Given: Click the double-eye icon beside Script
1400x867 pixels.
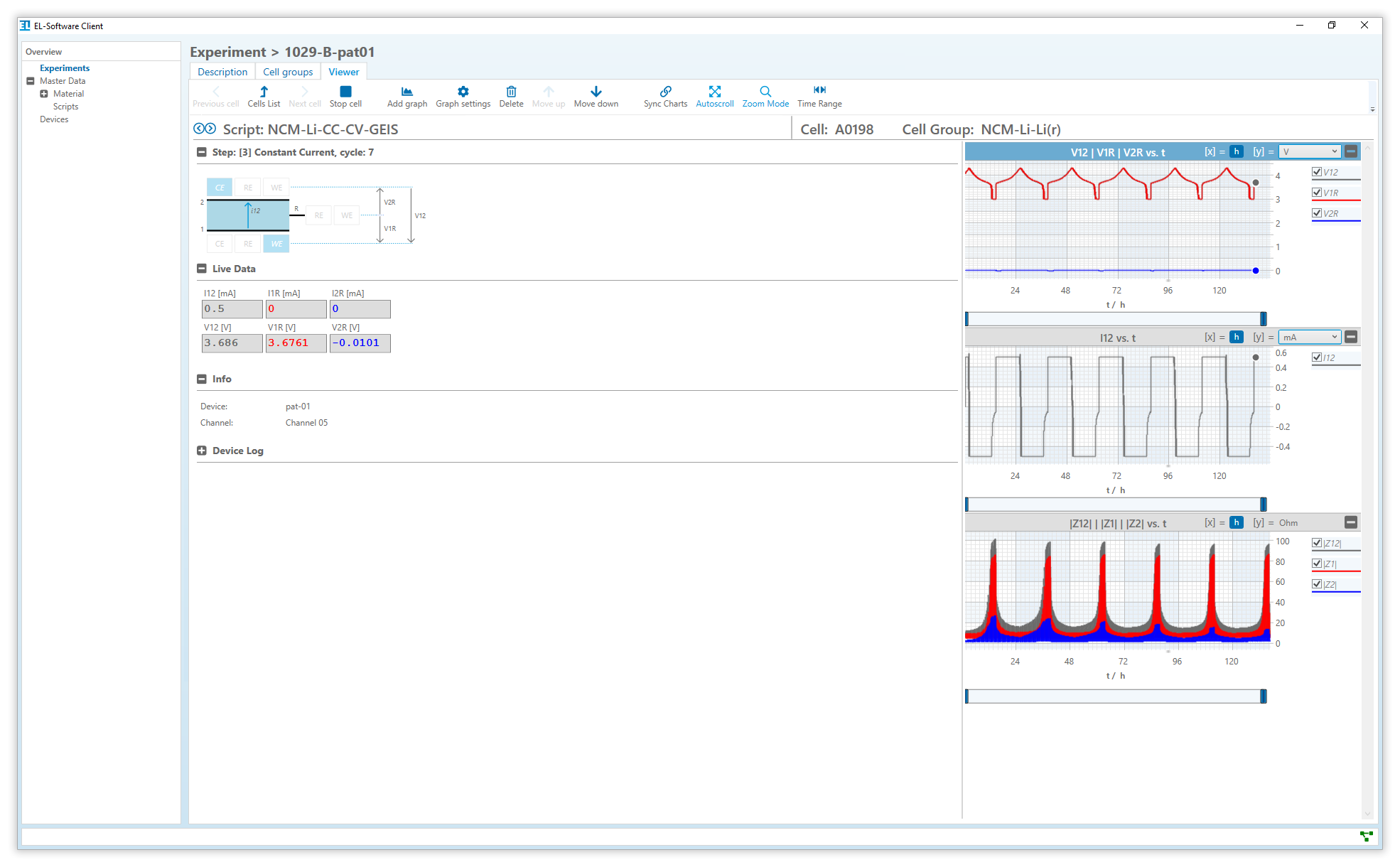Looking at the screenshot, I should click(205, 129).
